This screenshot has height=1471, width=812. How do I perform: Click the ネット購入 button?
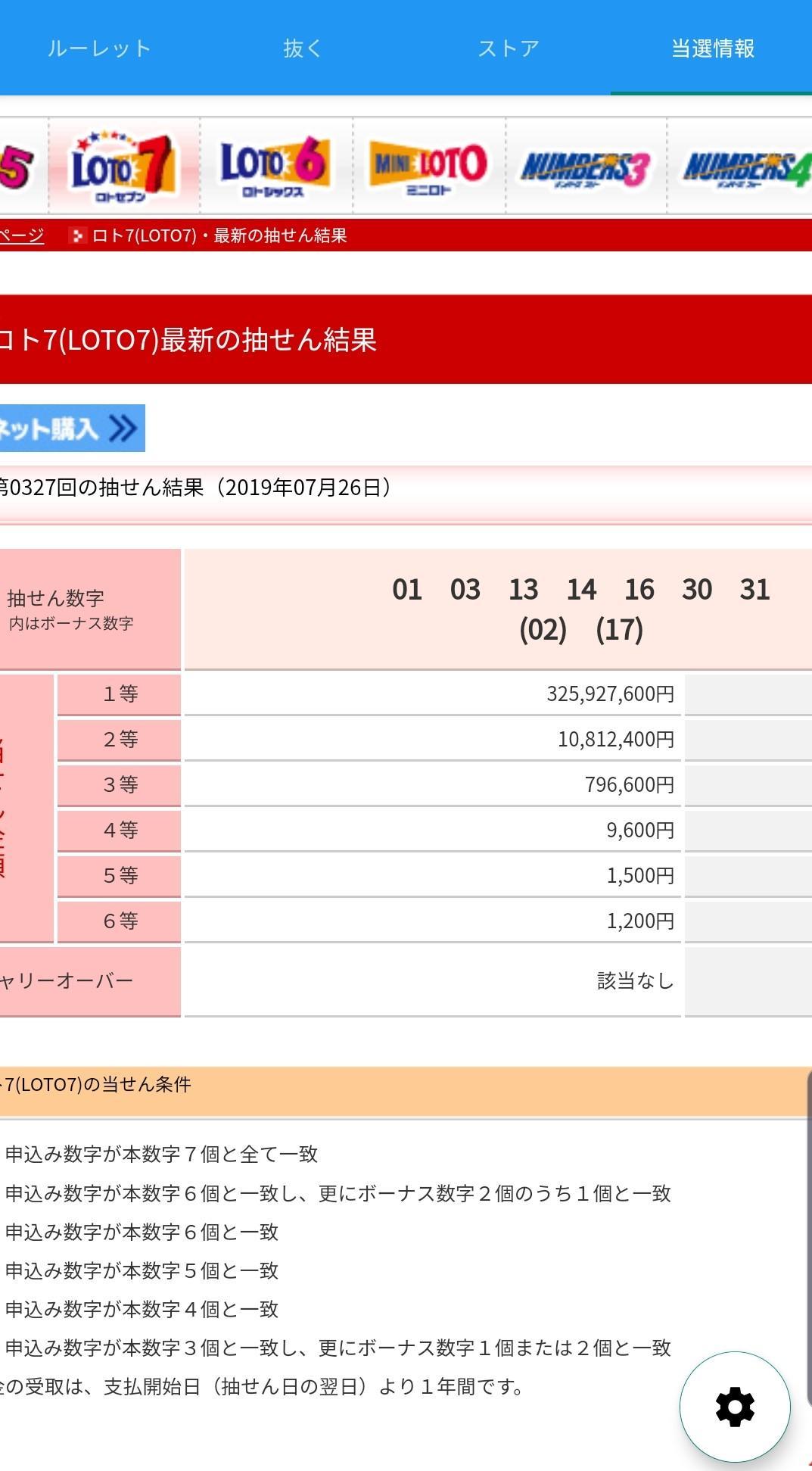click(72, 429)
